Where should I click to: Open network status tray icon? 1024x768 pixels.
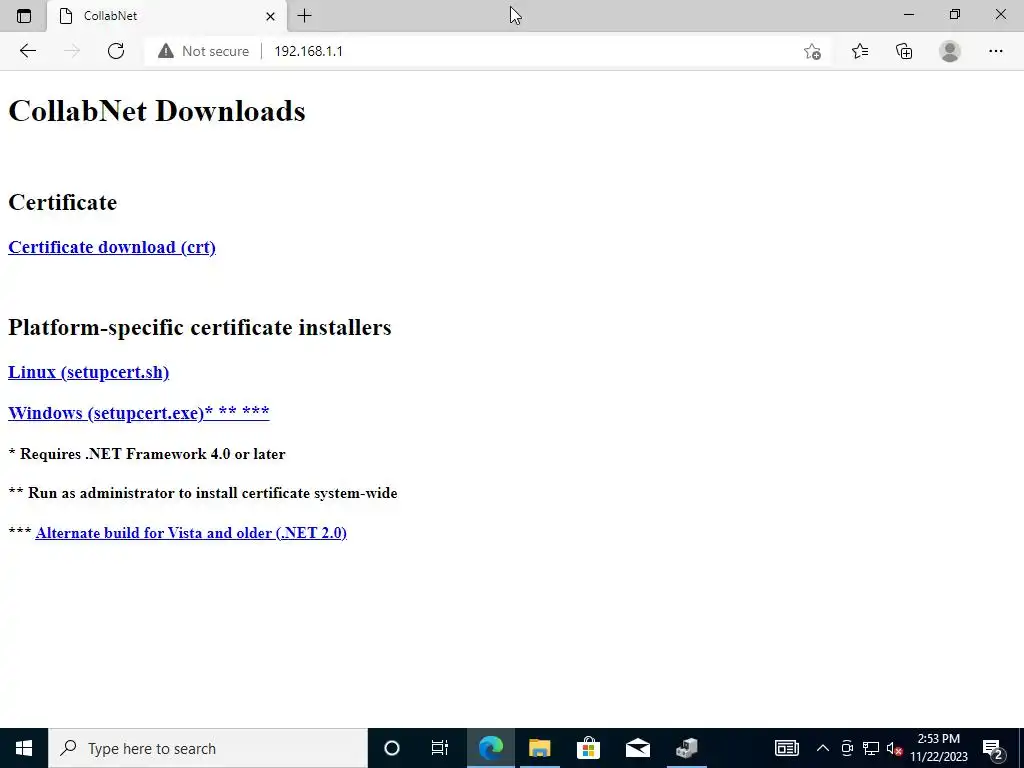point(871,748)
